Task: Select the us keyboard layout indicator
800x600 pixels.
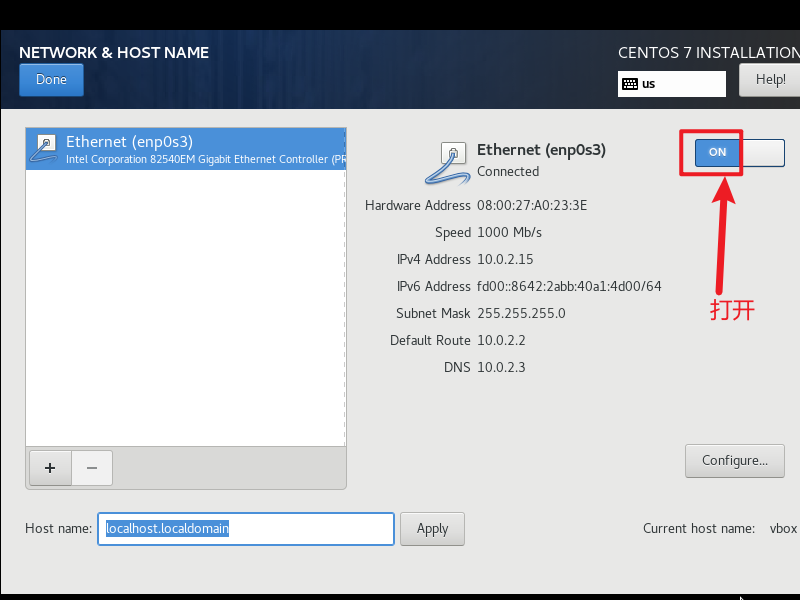Action: [671, 84]
